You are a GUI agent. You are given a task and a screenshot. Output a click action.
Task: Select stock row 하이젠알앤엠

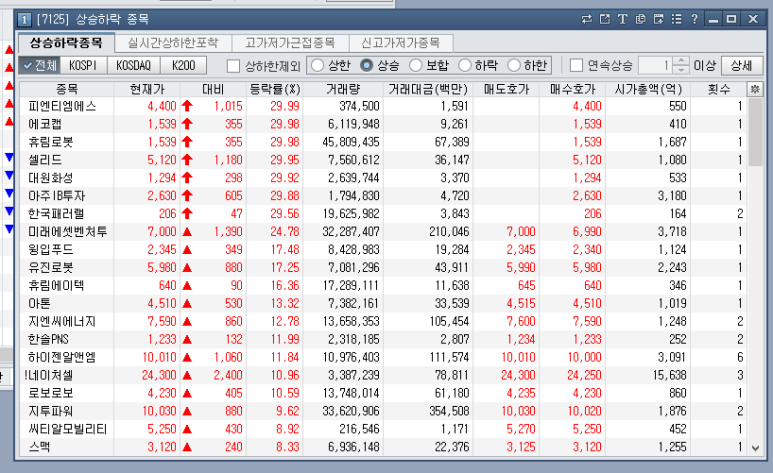[x=384, y=357]
